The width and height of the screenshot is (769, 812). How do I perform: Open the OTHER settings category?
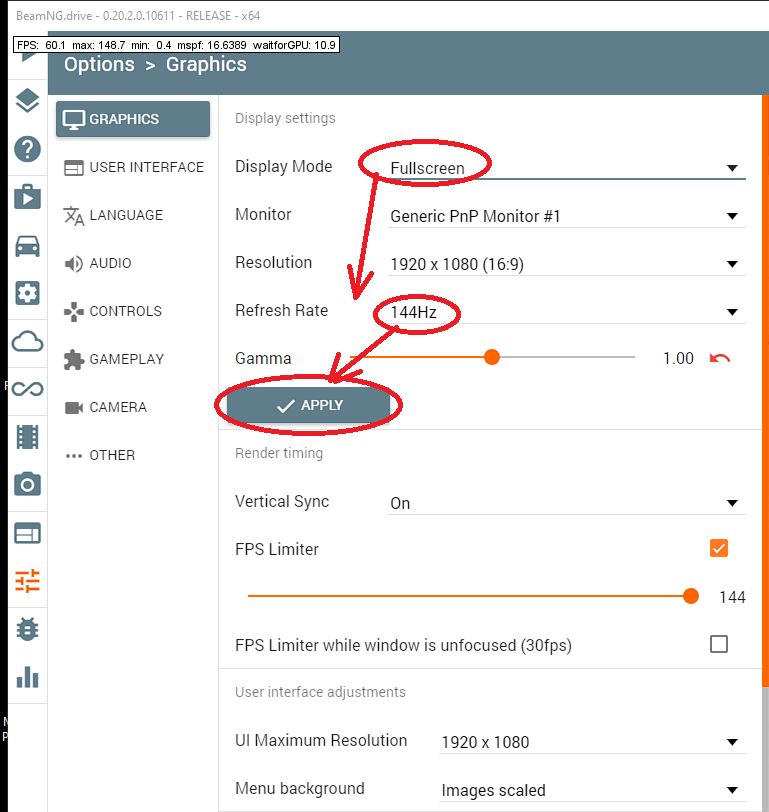[x=133, y=455]
